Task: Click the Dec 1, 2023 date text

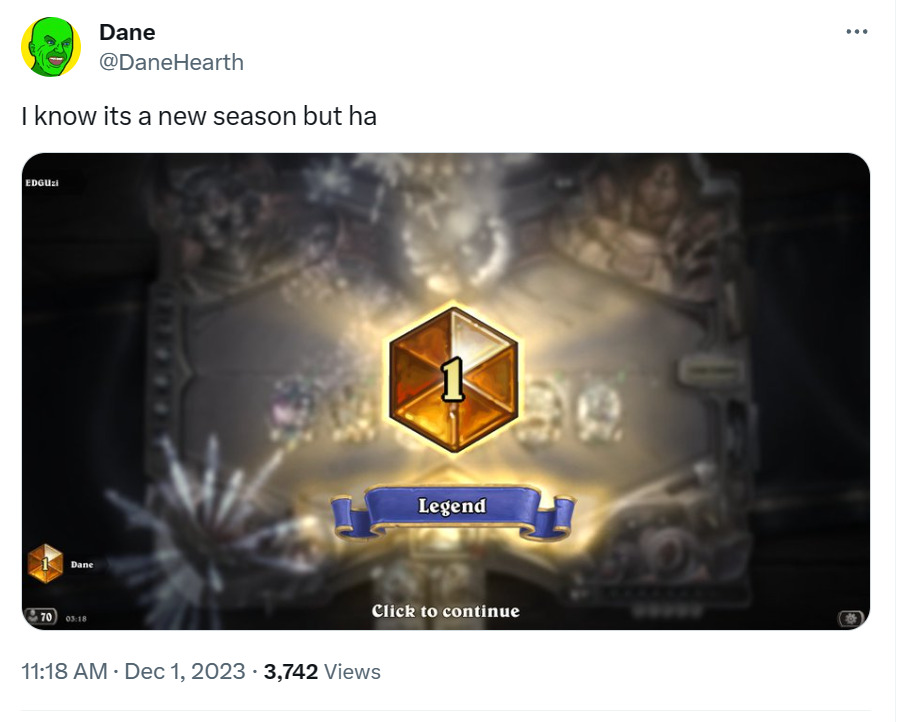Action: 185,671
